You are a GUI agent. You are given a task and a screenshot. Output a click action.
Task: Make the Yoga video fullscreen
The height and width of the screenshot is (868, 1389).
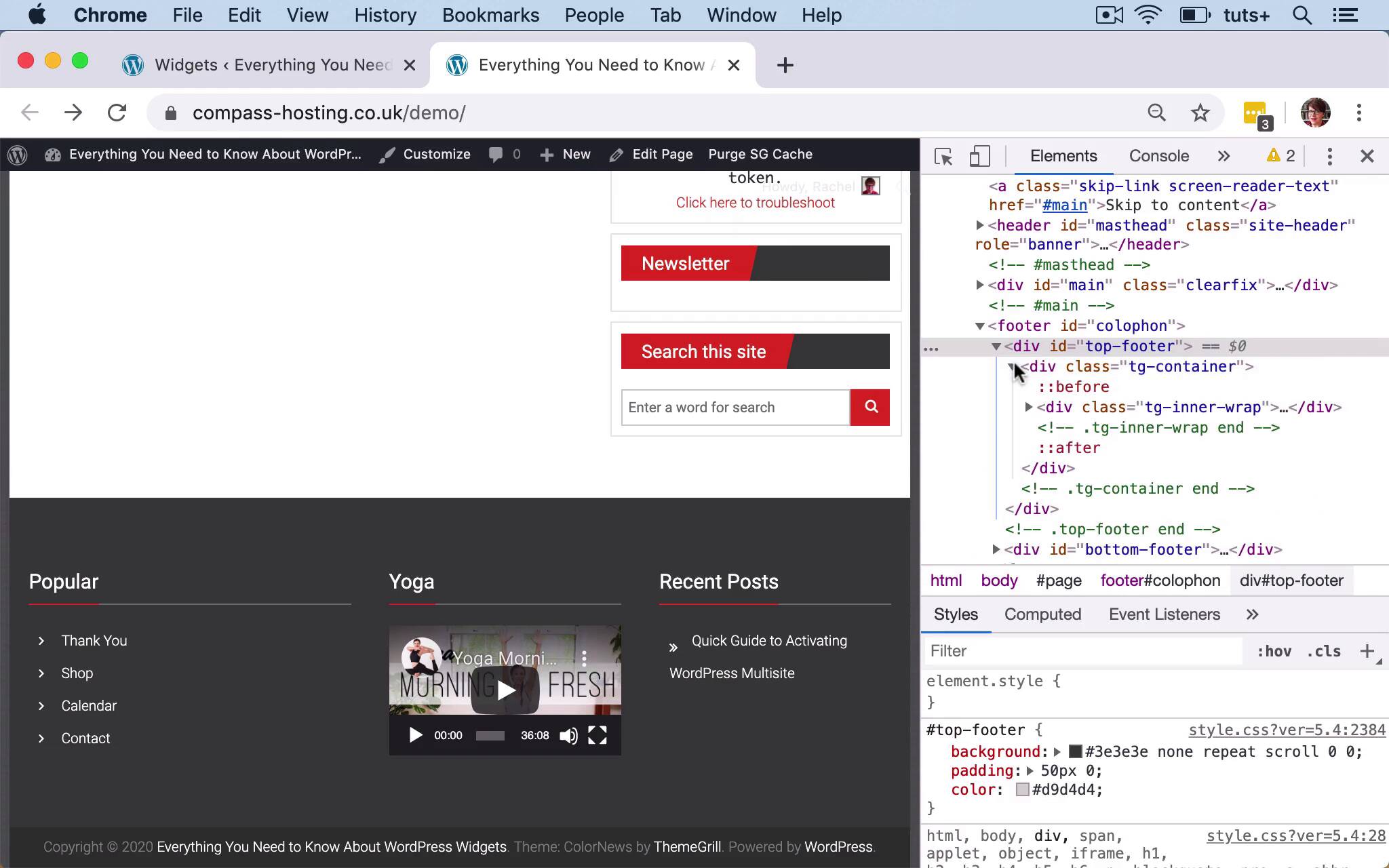tap(597, 736)
